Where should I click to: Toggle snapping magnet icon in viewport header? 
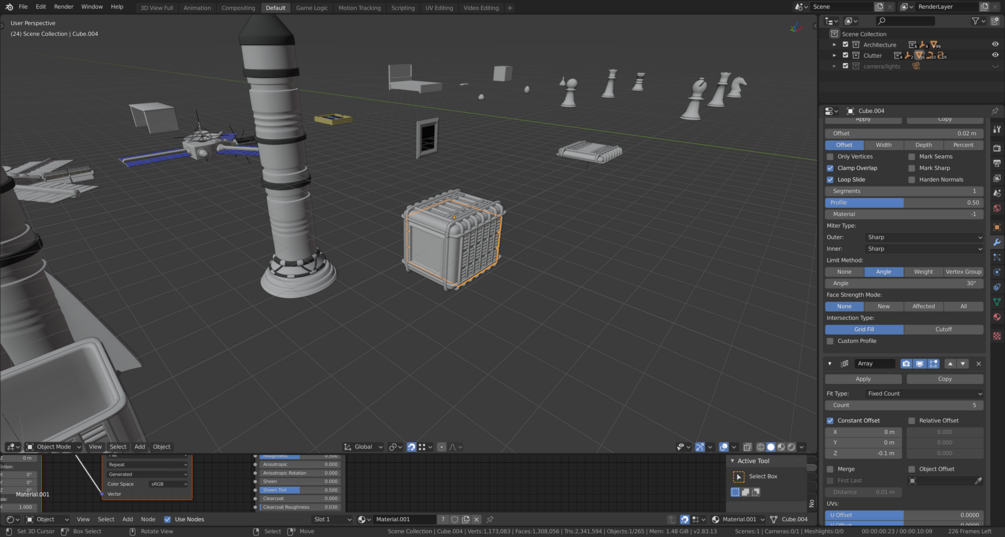(x=411, y=447)
